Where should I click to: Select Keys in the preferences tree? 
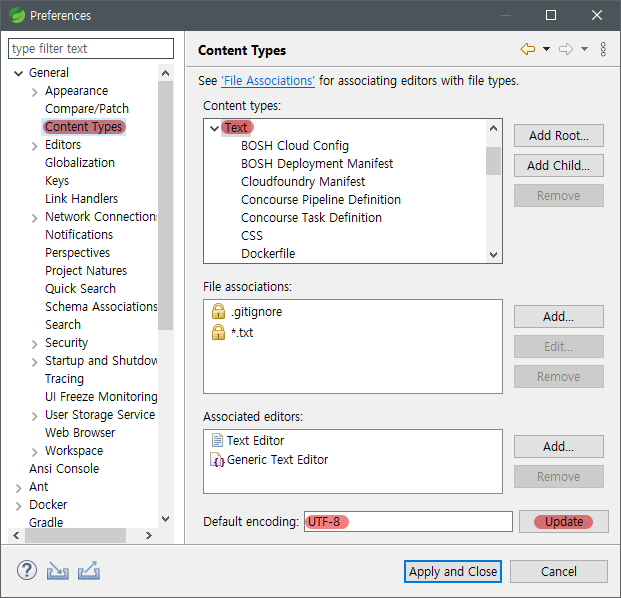point(57,181)
